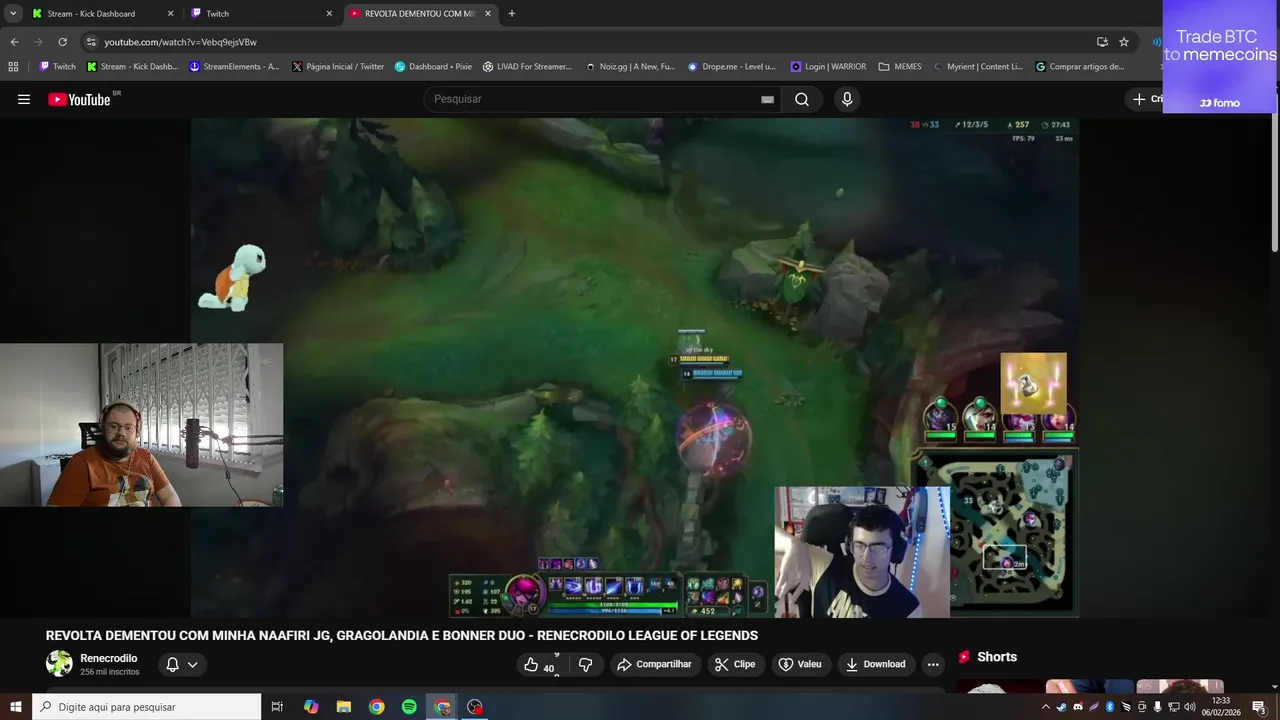Like the video with thumbs up
This screenshot has height=720, width=1280.
tap(539, 664)
